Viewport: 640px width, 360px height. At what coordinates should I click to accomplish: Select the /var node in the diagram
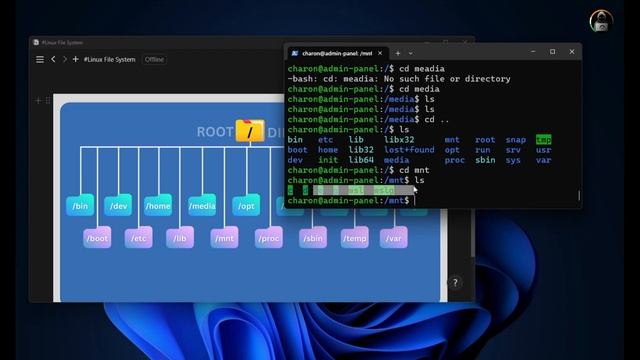click(393, 238)
